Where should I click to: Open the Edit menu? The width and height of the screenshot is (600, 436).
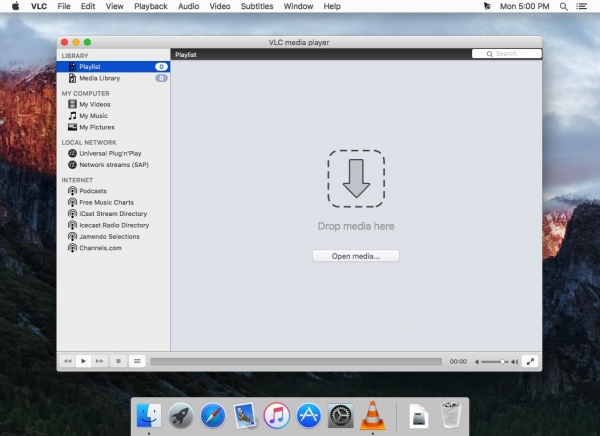tap(88, 6)
